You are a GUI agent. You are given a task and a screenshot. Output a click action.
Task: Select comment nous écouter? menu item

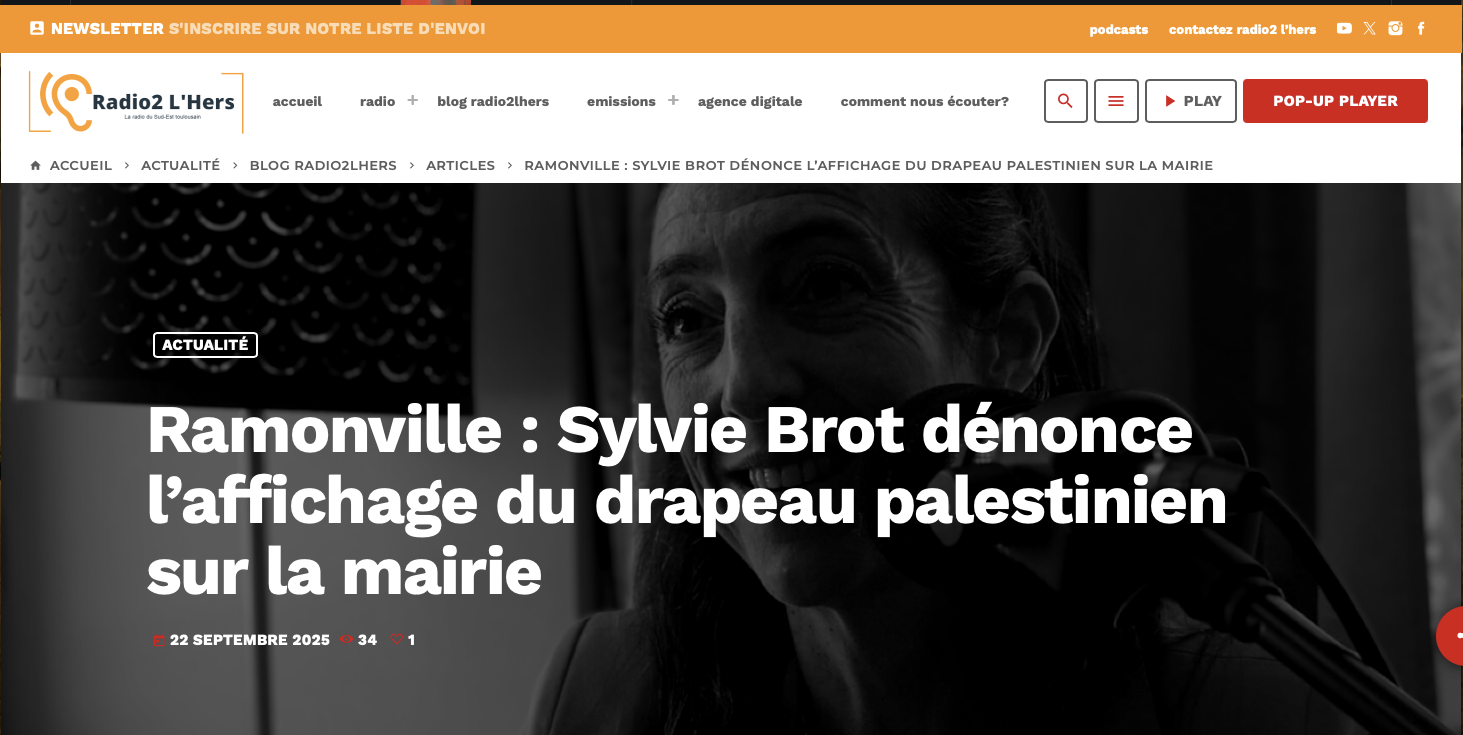point(925,101)
